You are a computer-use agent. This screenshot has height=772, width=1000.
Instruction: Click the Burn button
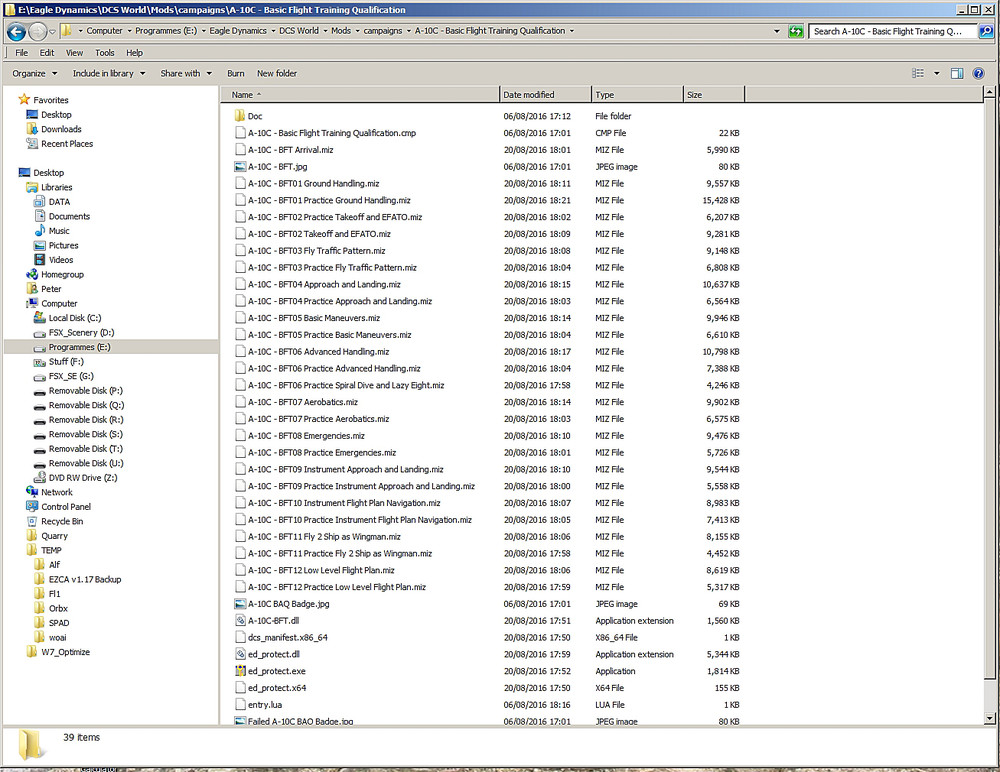click(x=235, y=73)
